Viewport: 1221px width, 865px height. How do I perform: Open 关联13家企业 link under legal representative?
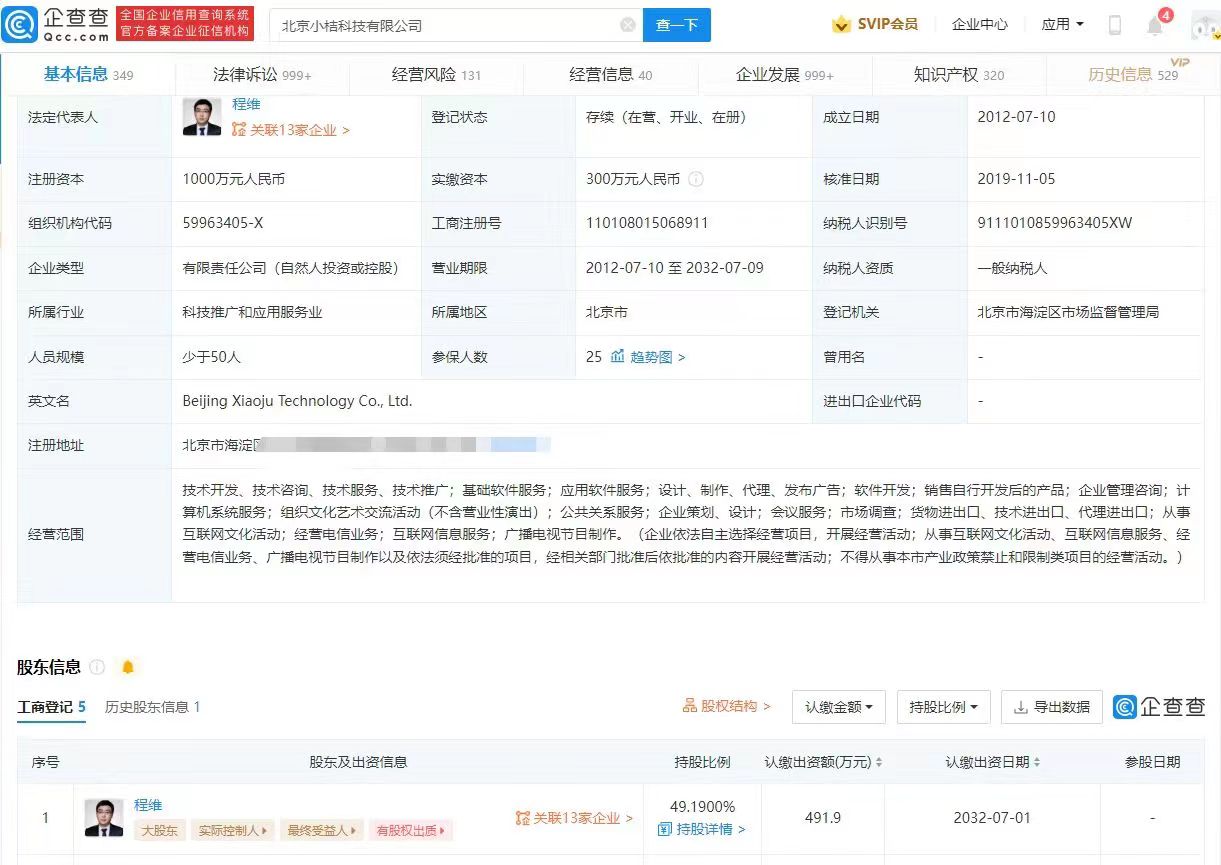(x=298, y=130)
